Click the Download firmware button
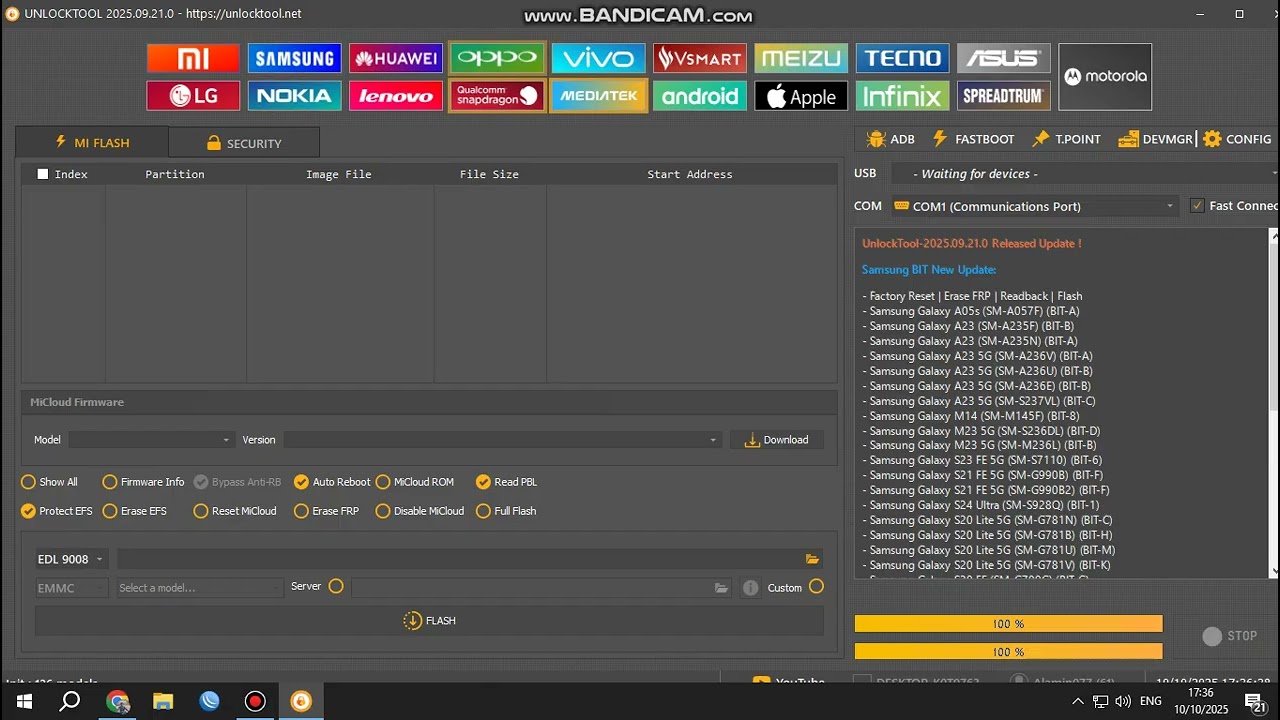1280x720 pixels. click(777, 440)
